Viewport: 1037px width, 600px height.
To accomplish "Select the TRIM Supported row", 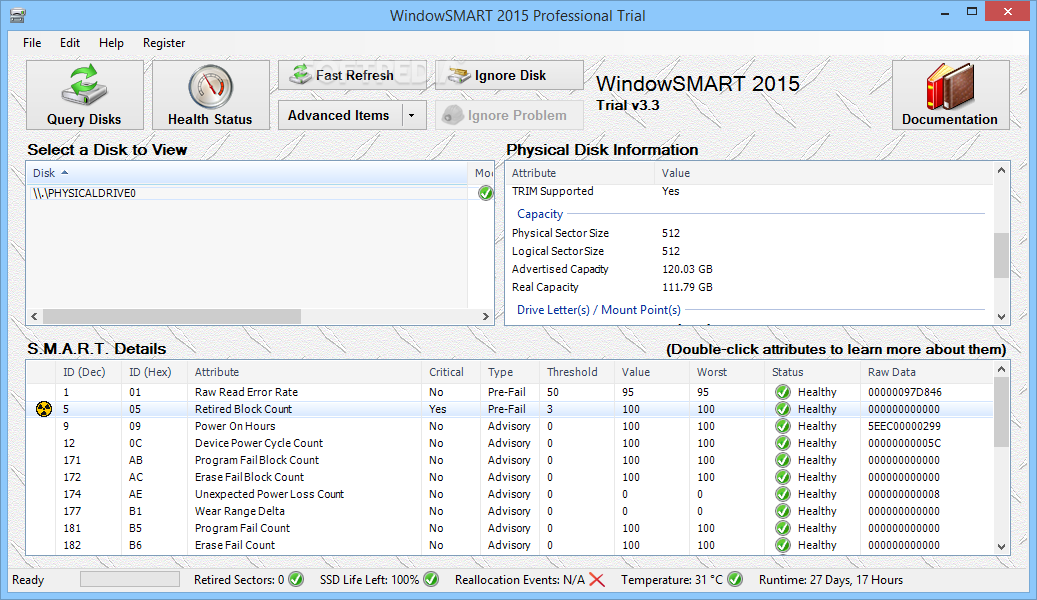I will tap(749, 191).
